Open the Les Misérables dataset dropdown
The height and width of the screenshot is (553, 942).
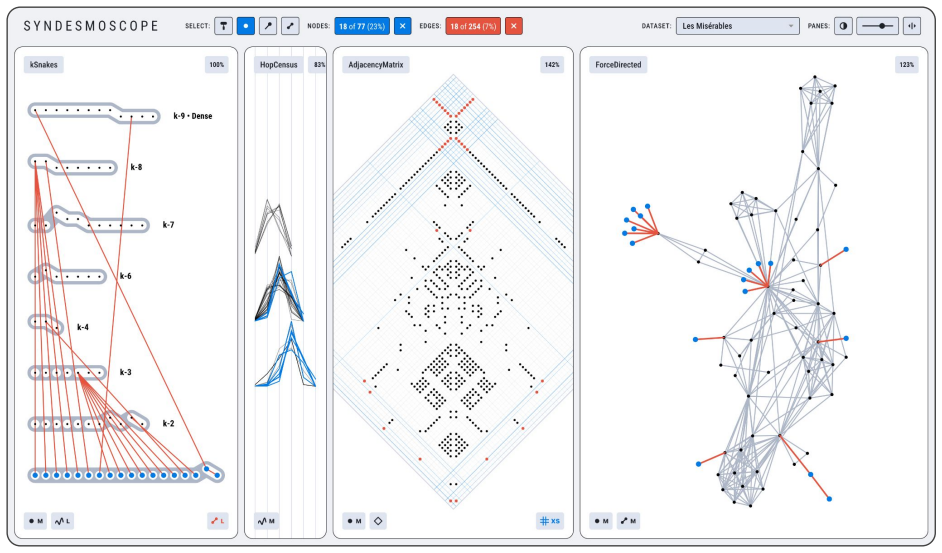(738, 26)
